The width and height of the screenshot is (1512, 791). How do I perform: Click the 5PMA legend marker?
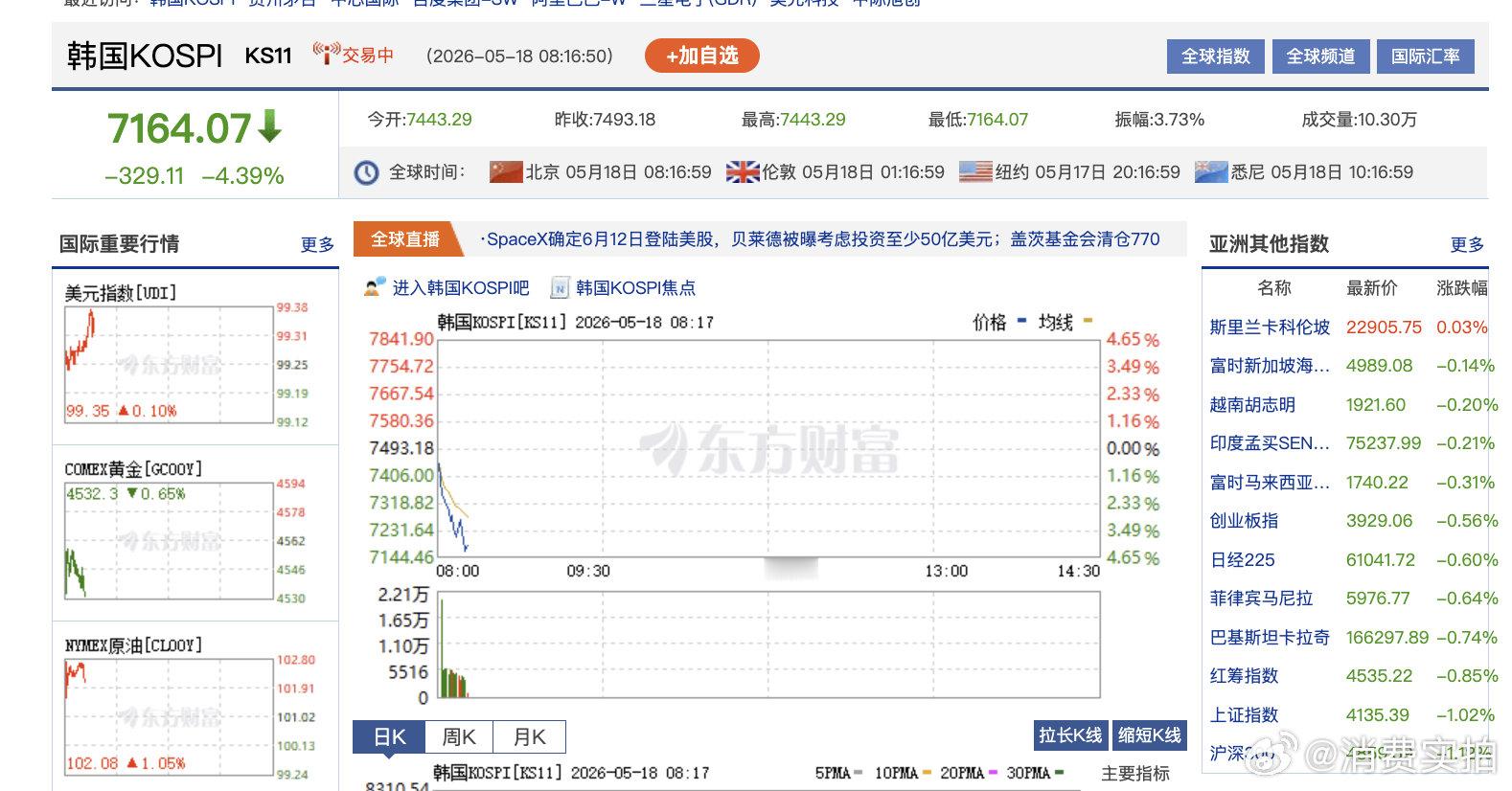pyautogui.click(x=859, y=773)
